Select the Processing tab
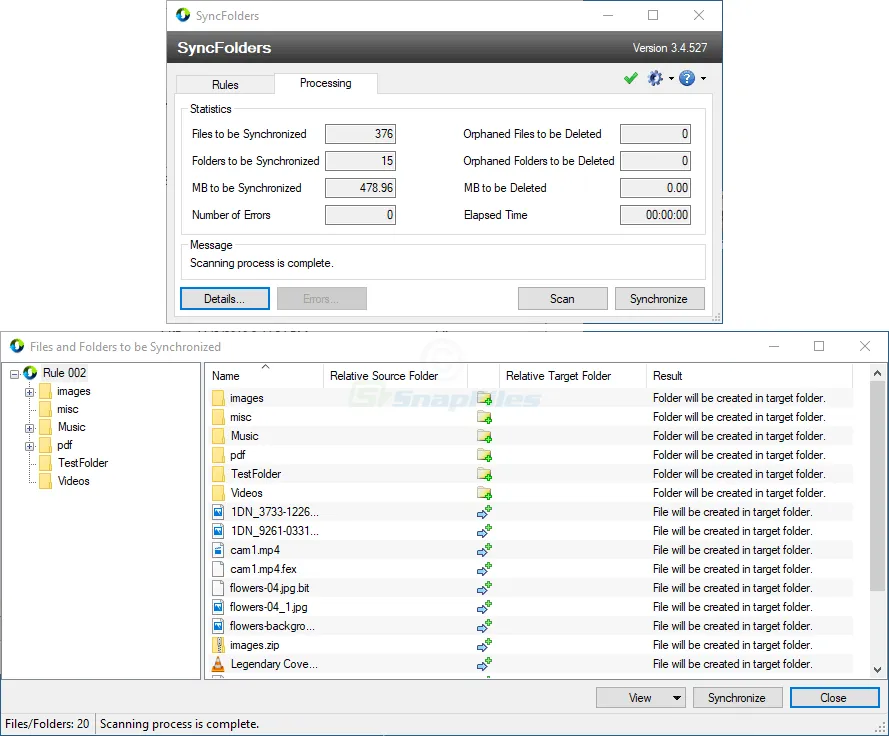Viewport: 889px width, 736px height. [x=325, y=83]
